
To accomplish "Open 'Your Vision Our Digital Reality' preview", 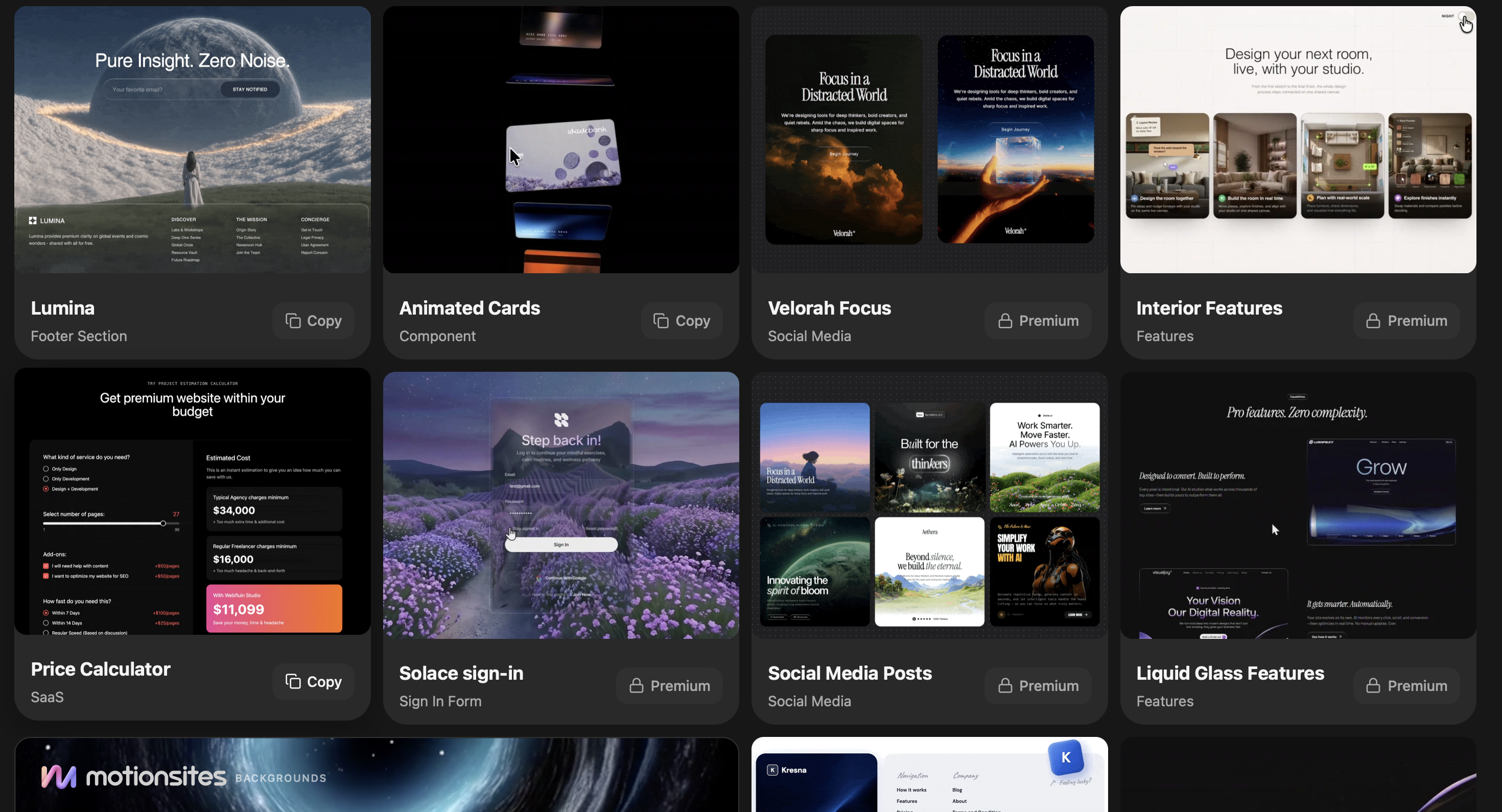I will click(1213, 603).
